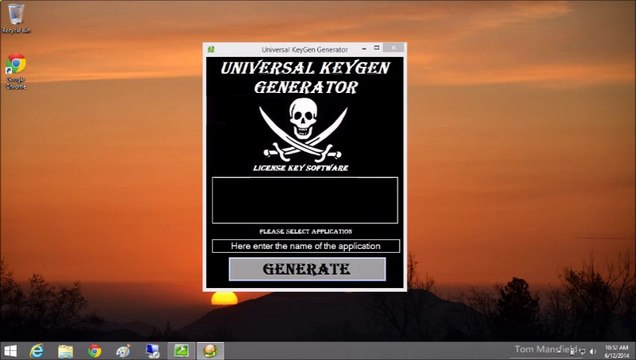Image resolution: width=636 pixels, height=360 pixels.
Task: Click the burger keygen taskbar icon
Action: (210, 351)
